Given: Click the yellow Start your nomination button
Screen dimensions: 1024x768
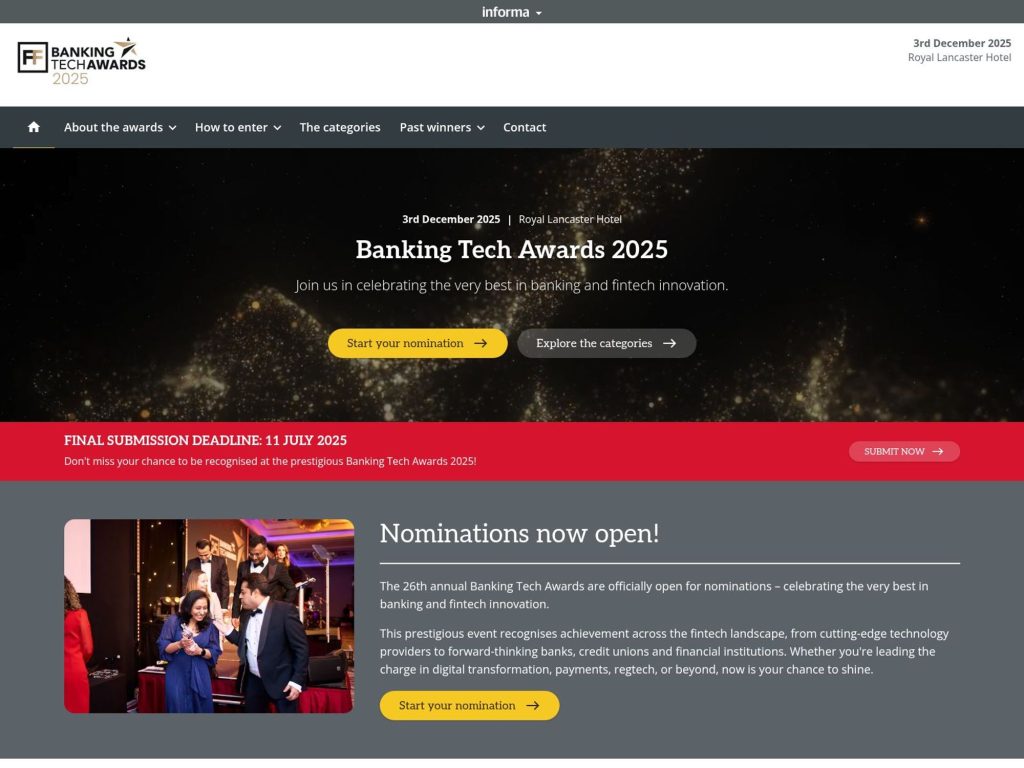Looking at the screenshot, I should coord(417,343).
